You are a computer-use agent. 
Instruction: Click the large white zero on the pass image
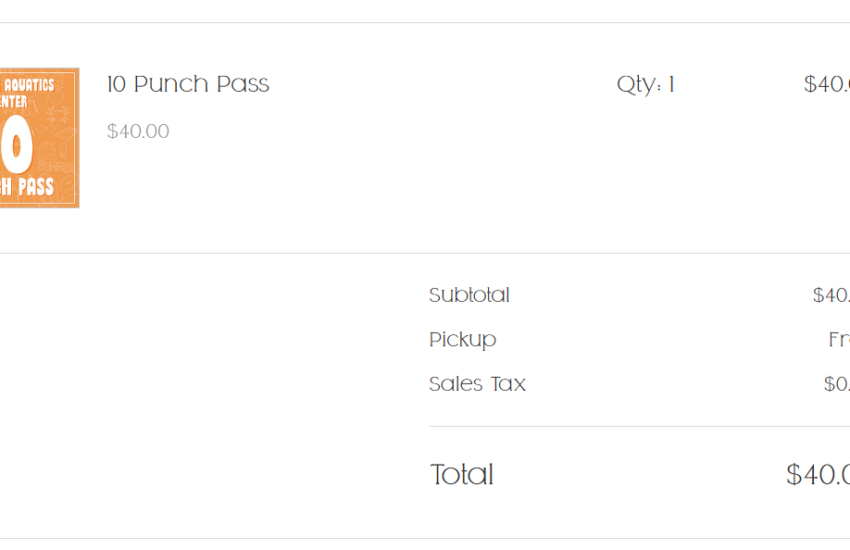pos(16,145)
